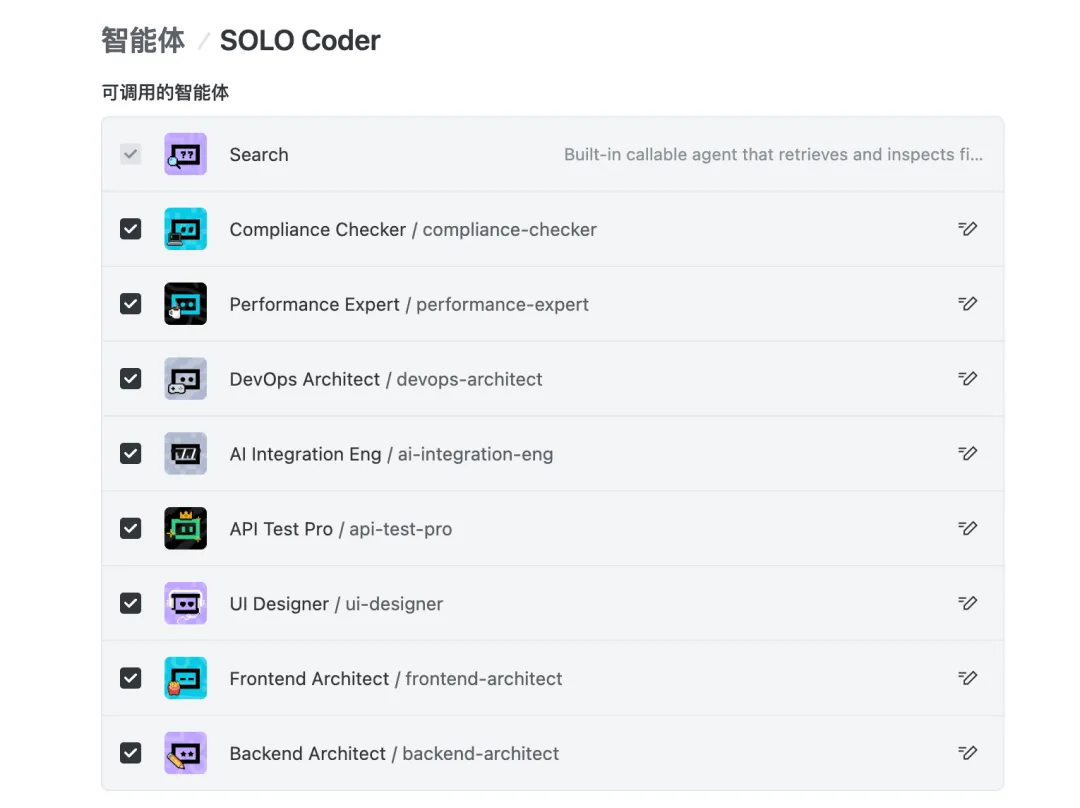1080x808 pixels.
Task: Edit the AI Integration Eng agent
Action: (967, 454)
